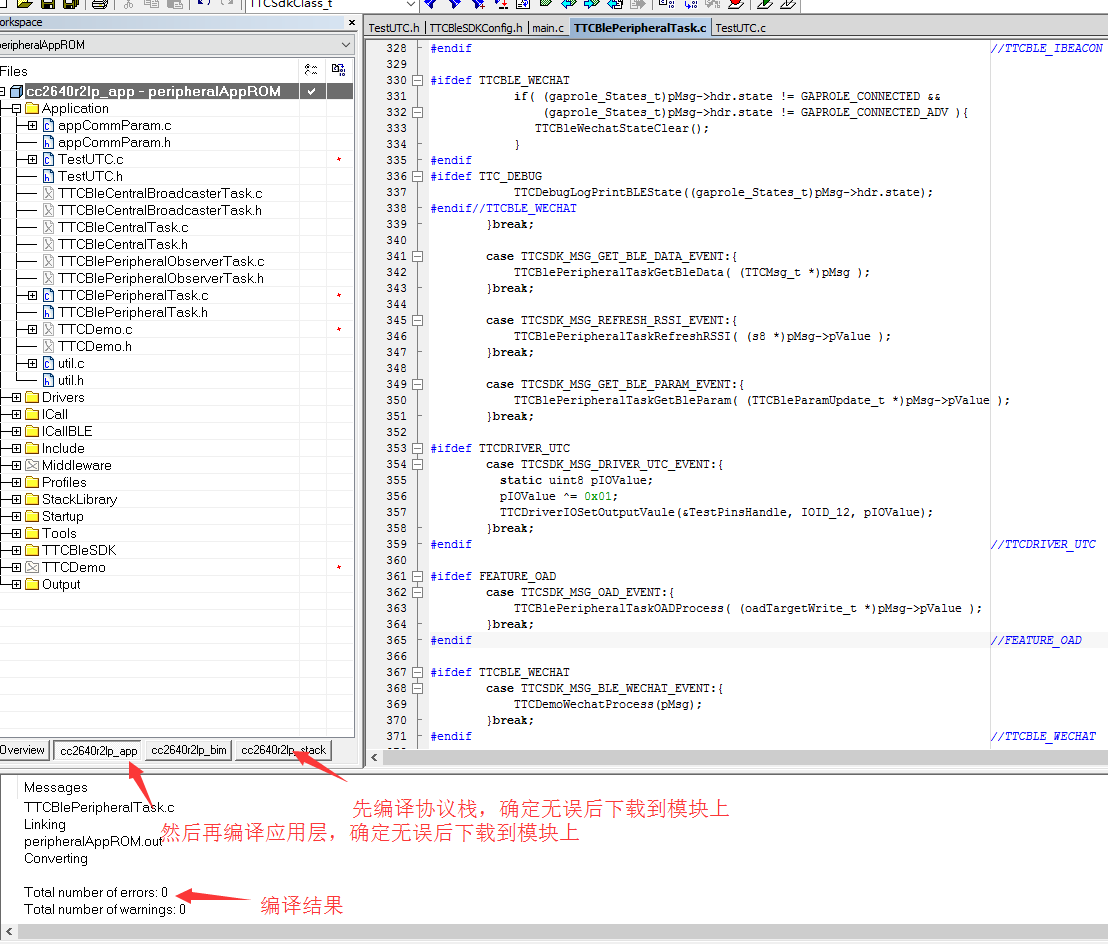This screenshot has width=1108, height=944.
Task: Collapse code fold at line 367
Action: (418, 673)
